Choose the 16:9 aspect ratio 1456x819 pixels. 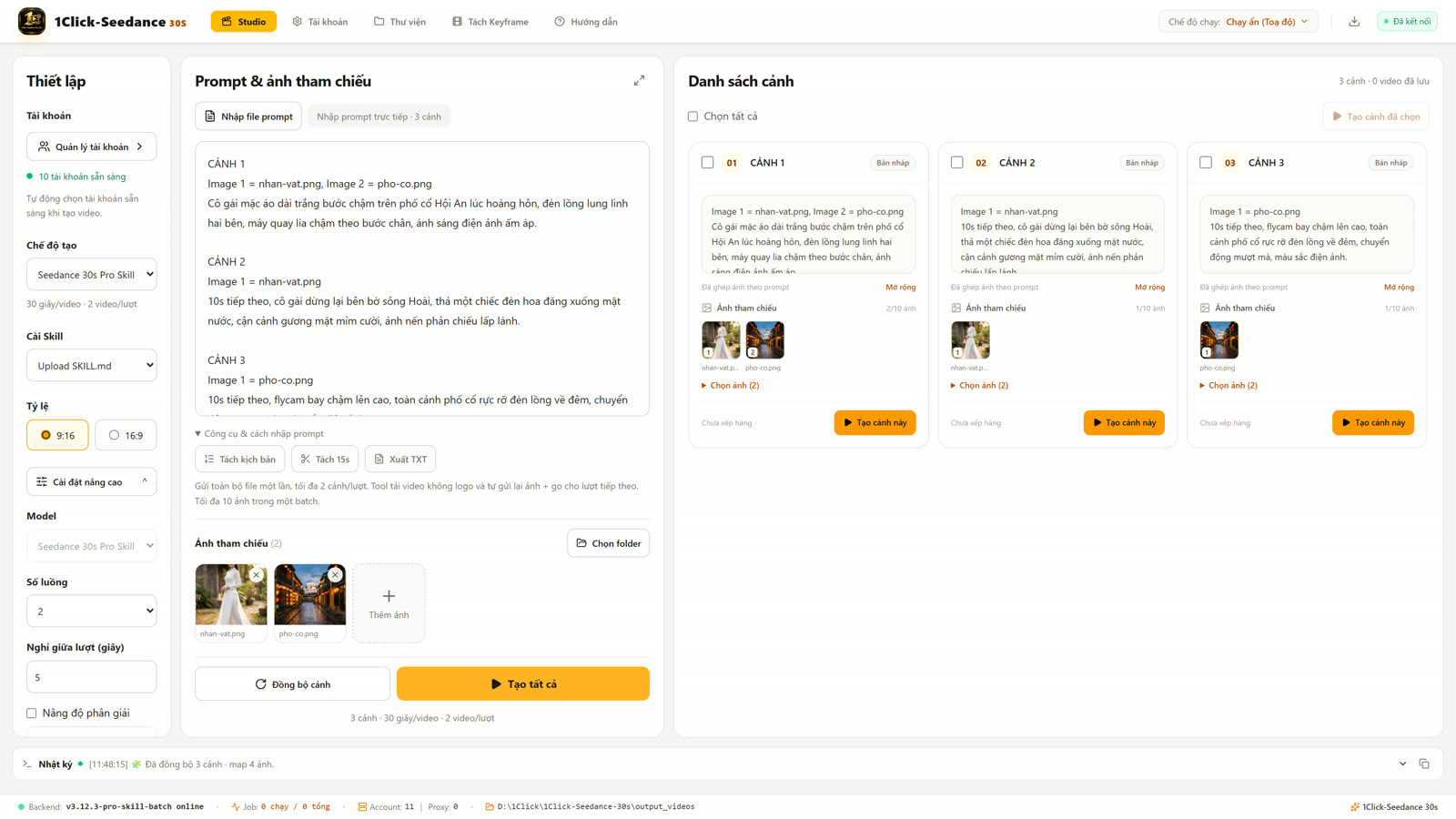[x=126, y=435]
